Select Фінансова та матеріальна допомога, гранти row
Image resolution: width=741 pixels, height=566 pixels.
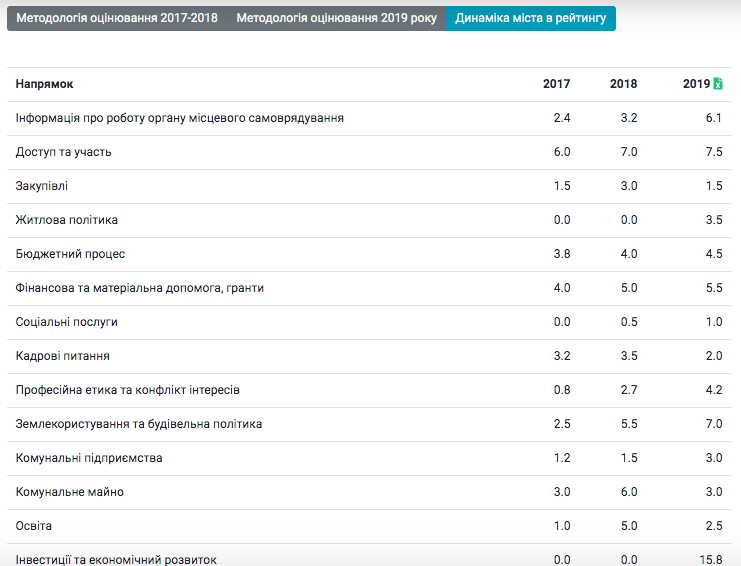tap(370, 289)
